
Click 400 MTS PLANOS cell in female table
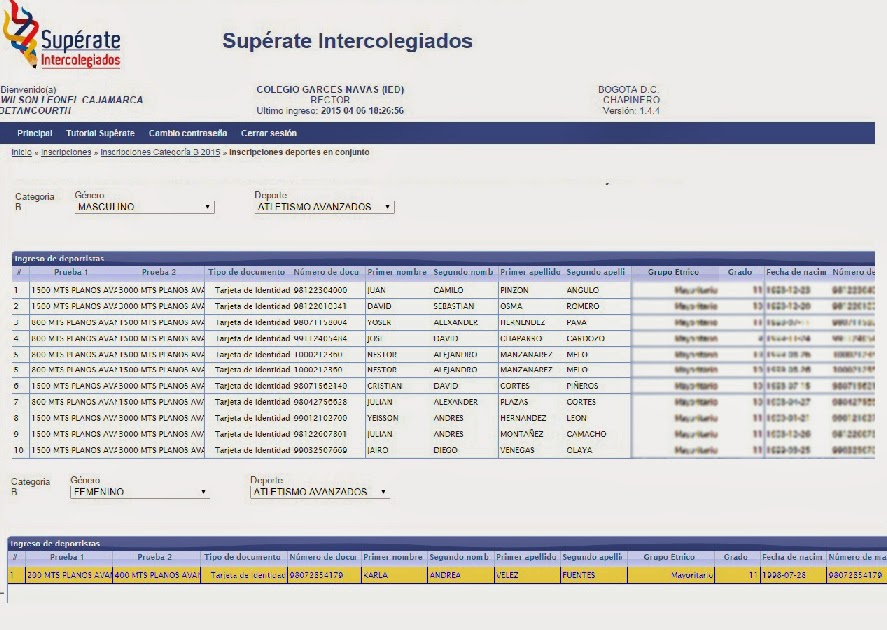point(157,575)
